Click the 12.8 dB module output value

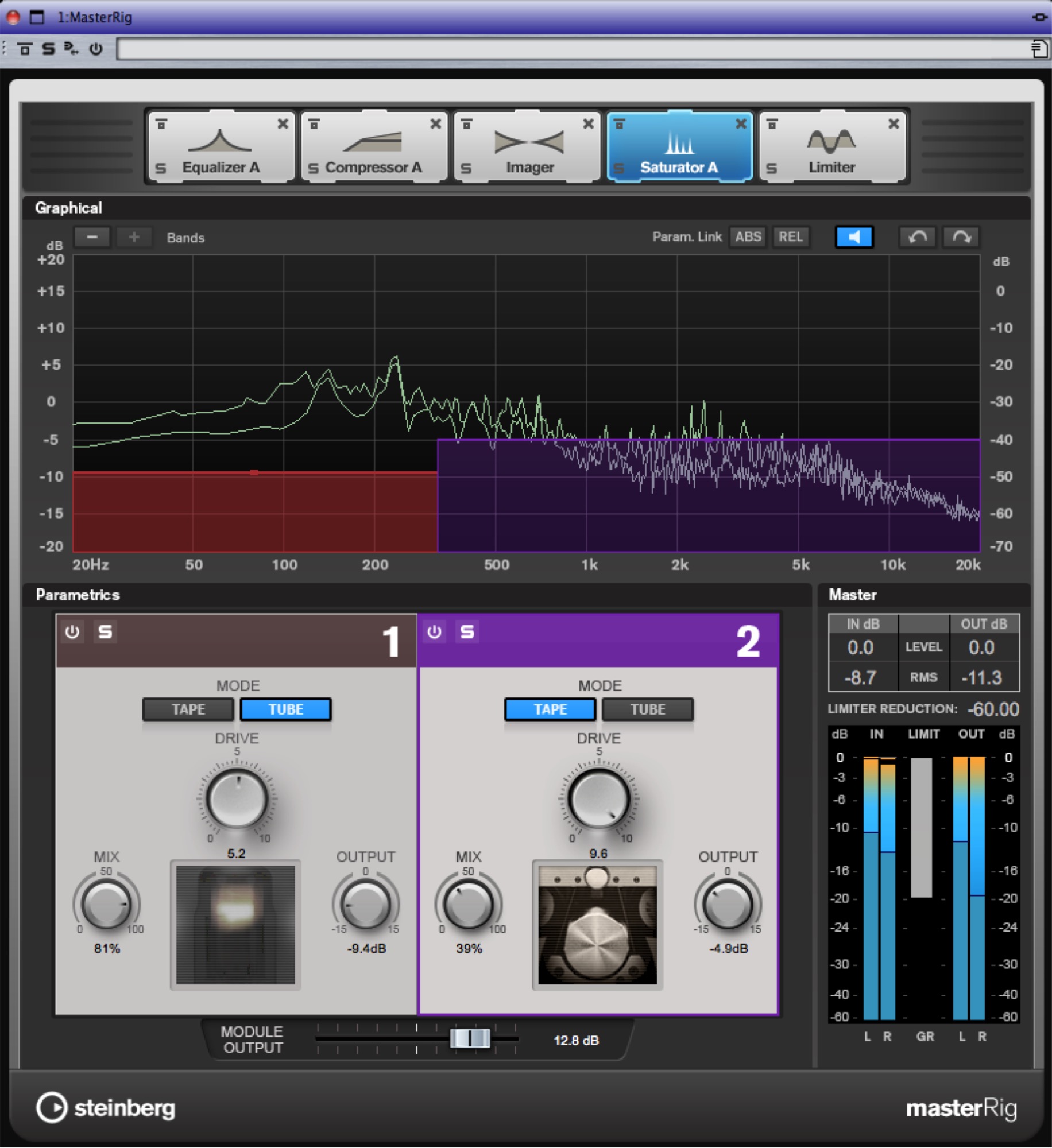click(x=576, y=1040)
